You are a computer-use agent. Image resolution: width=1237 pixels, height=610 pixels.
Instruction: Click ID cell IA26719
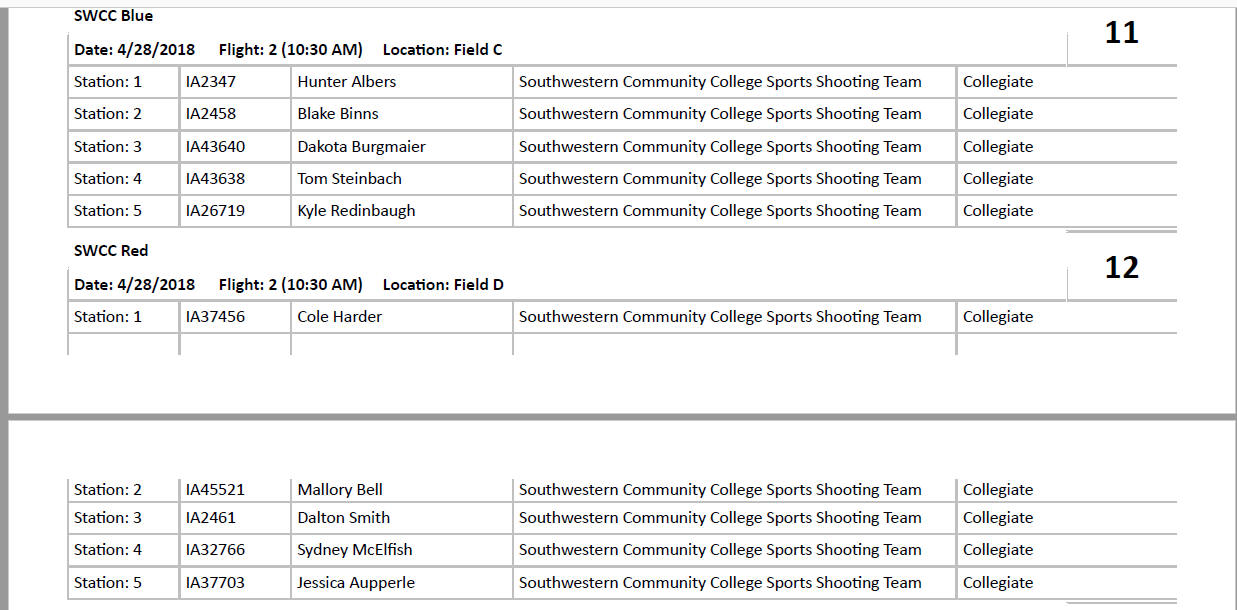pos(215,211)
